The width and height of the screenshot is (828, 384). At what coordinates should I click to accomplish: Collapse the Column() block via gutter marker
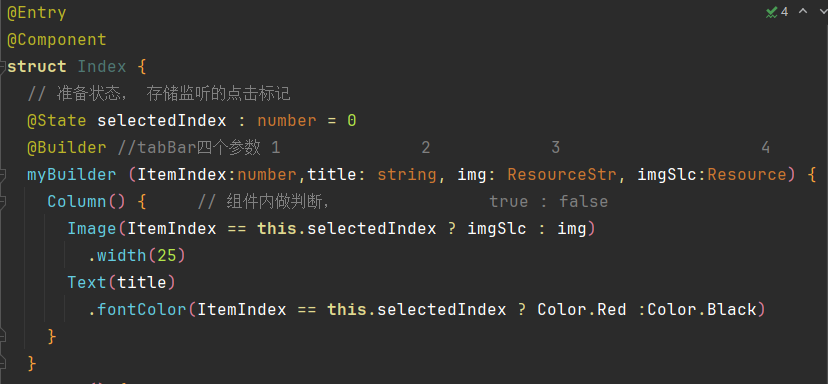click(3, 201)
